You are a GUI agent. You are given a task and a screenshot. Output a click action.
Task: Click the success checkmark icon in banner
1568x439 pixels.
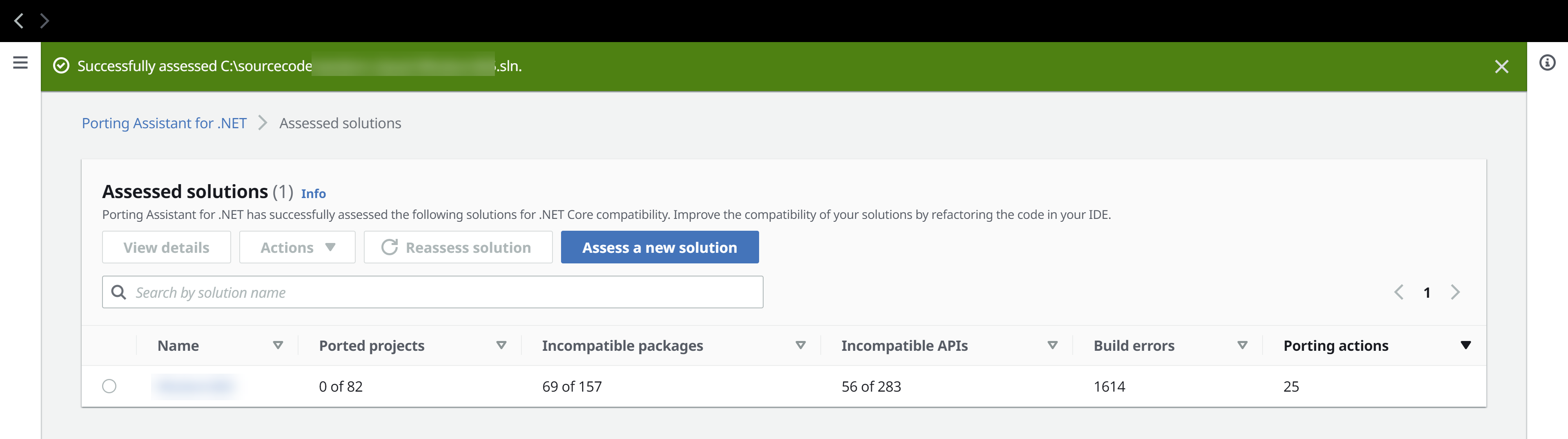61,66
